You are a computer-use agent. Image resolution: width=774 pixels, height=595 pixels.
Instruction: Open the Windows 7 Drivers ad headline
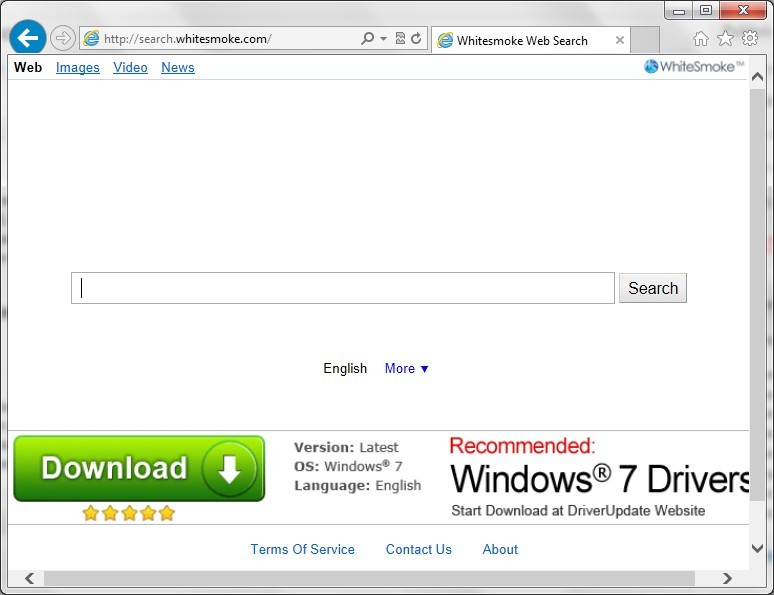[600, 478]
